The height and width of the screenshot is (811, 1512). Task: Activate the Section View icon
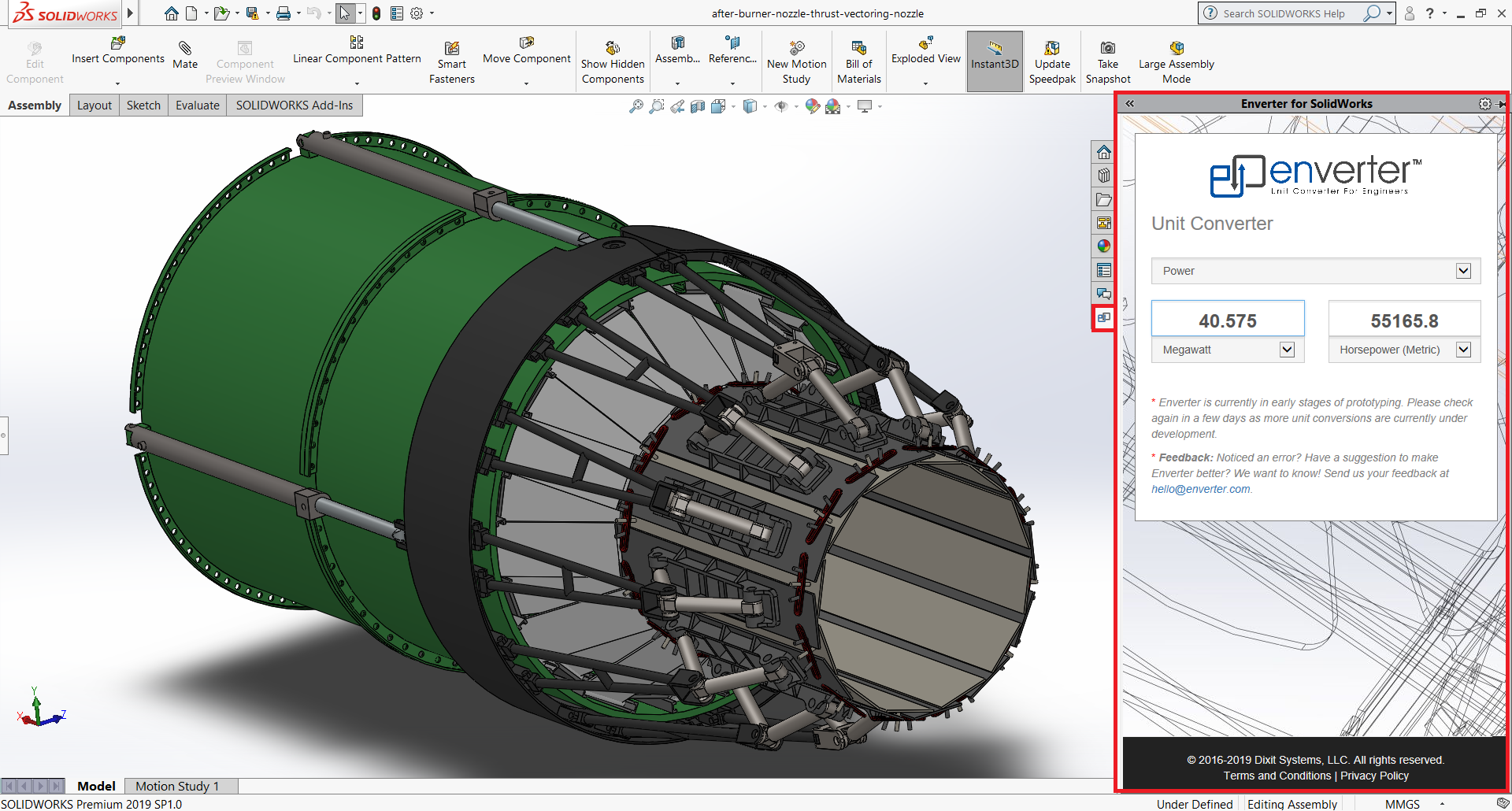click(x=698, y=106)
